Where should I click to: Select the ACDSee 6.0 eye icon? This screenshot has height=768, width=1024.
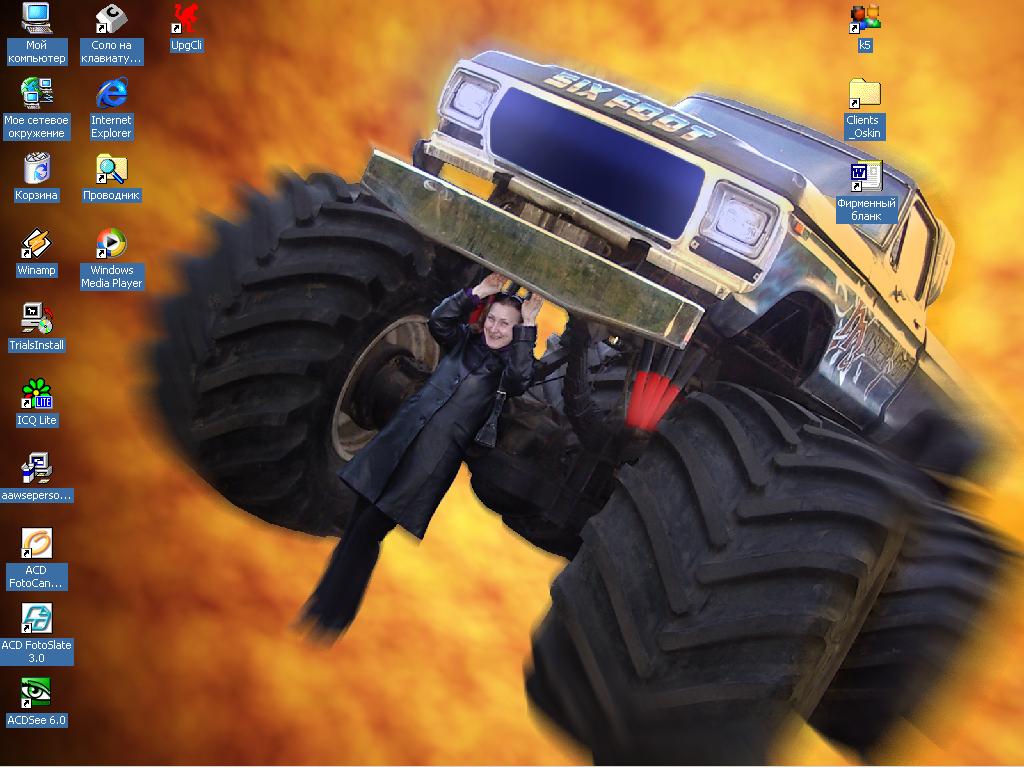[x=36, y=693]
